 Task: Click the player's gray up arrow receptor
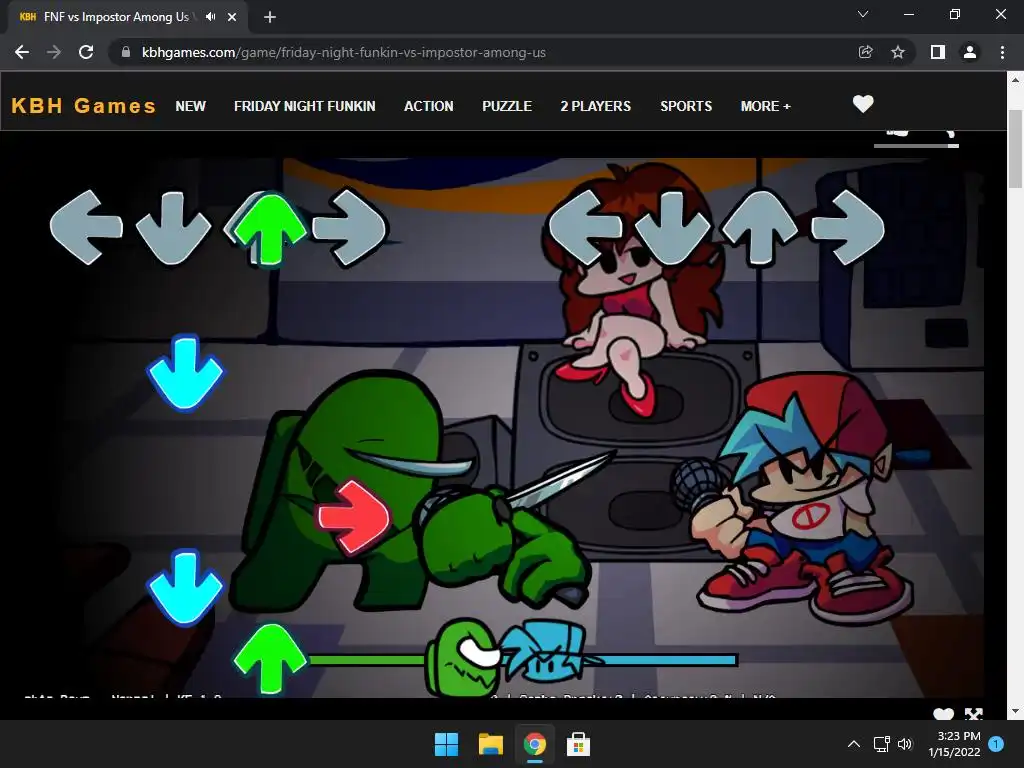(760, 227)
